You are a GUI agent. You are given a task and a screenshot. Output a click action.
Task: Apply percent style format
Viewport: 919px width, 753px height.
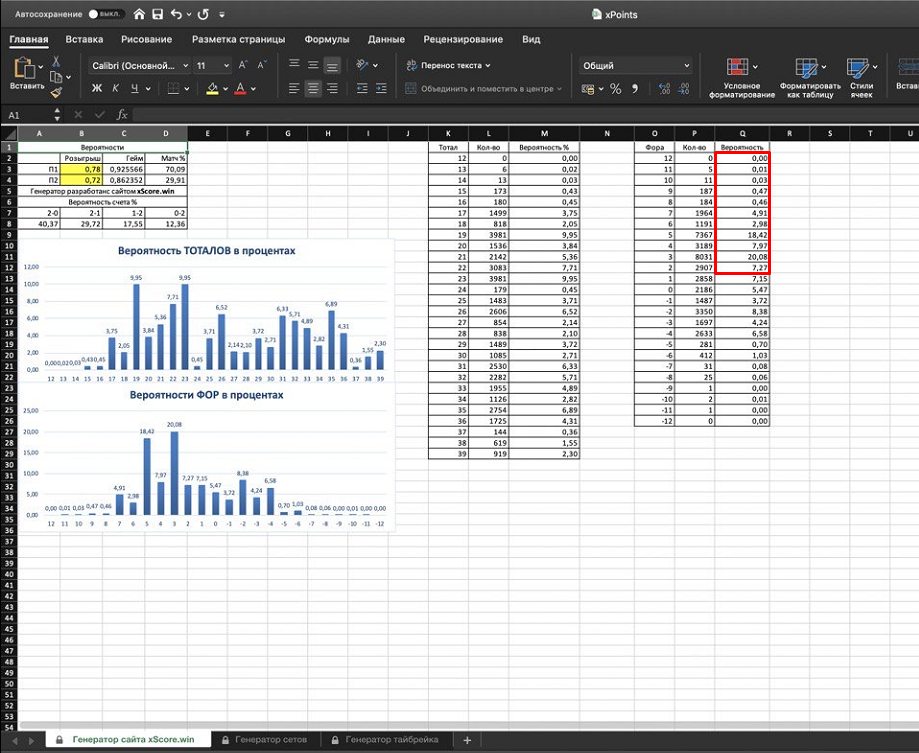pyautogui.click(x=615, y=88)
